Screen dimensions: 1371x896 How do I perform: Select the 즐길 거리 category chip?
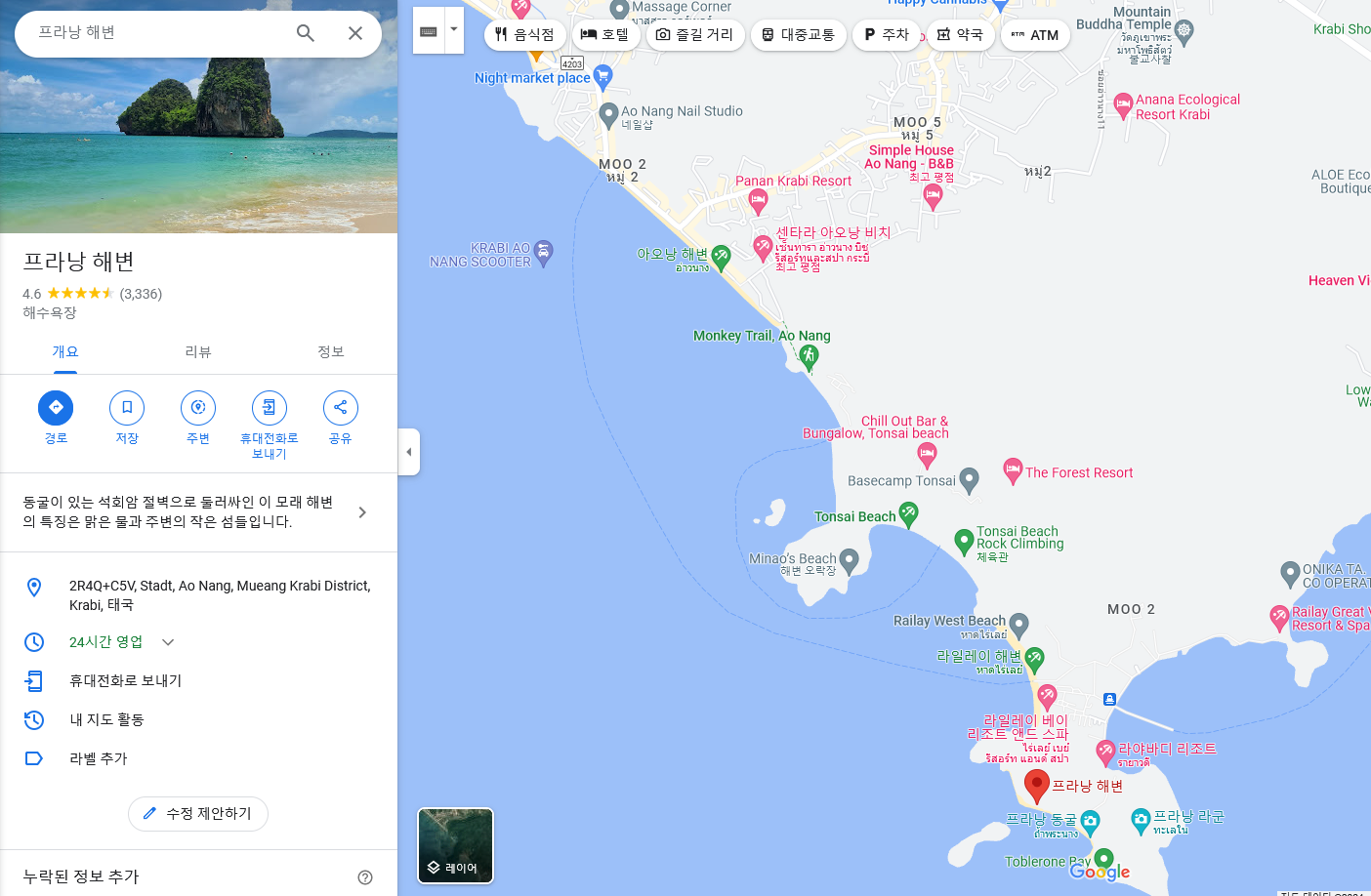[x=694, y=35]
